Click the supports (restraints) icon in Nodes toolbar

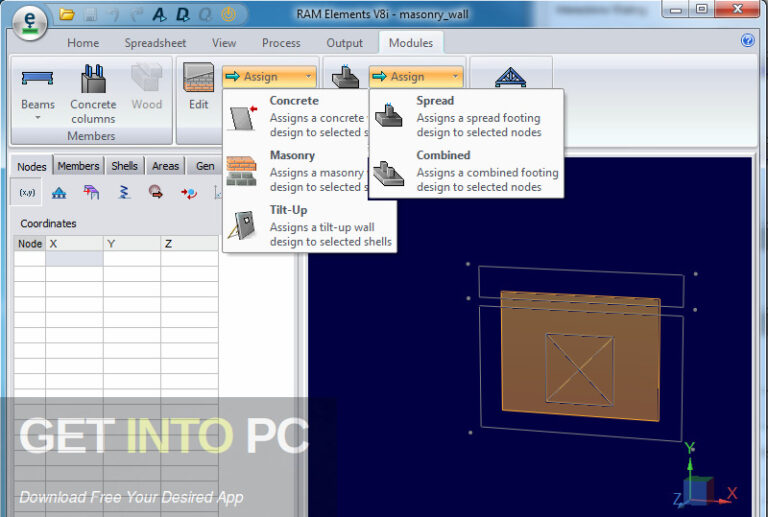click(59, 193)
